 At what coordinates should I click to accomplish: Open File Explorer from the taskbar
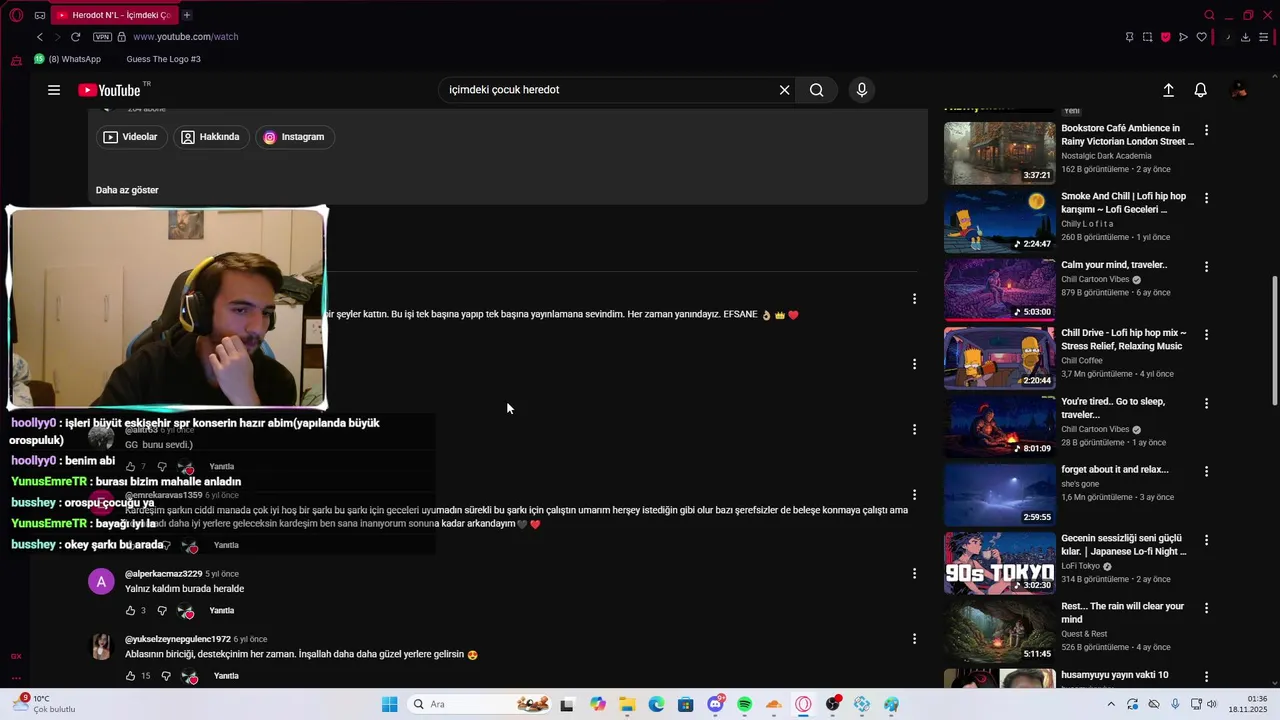click(627, 705)
